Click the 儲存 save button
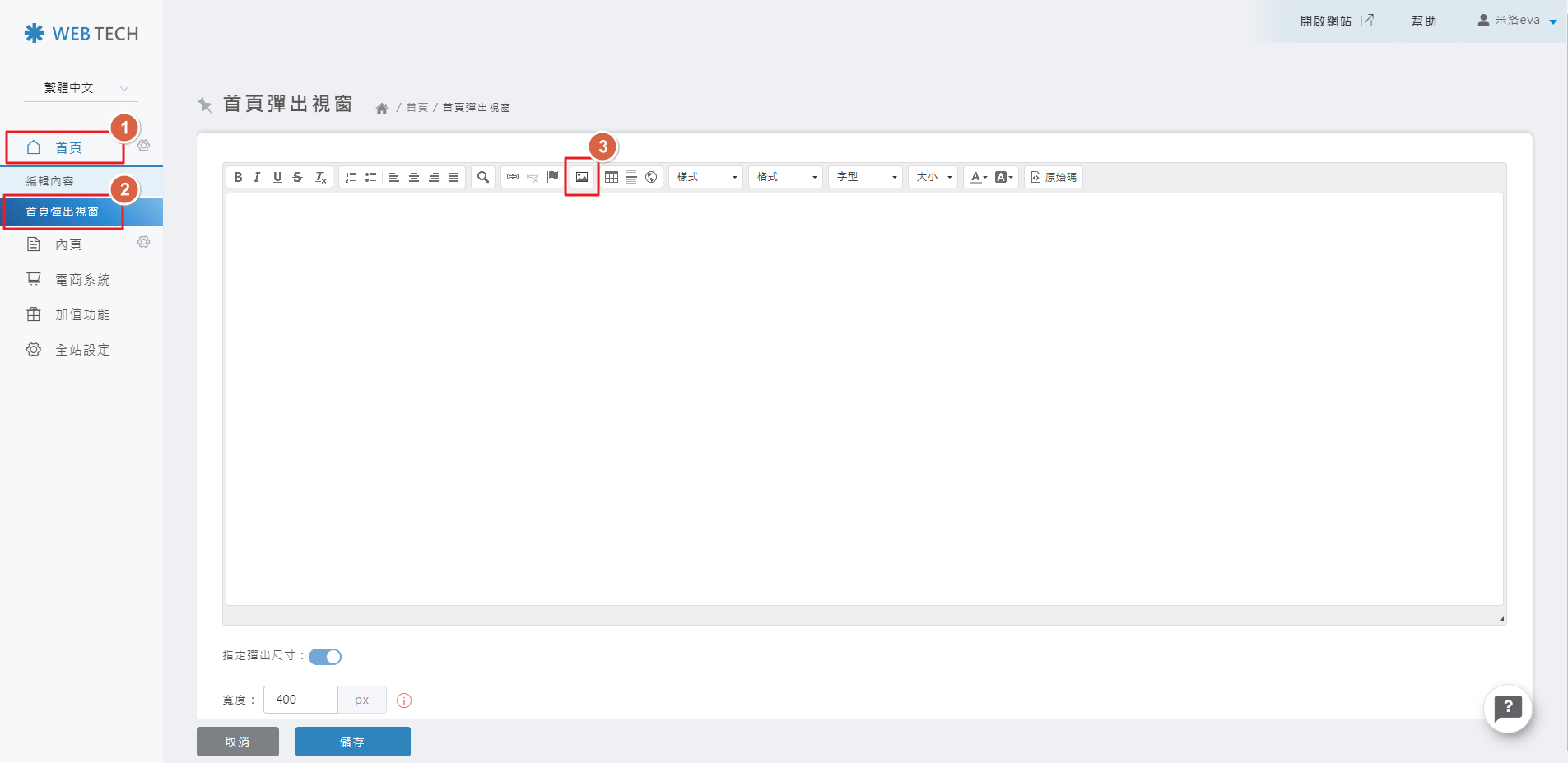 point(352,742)
